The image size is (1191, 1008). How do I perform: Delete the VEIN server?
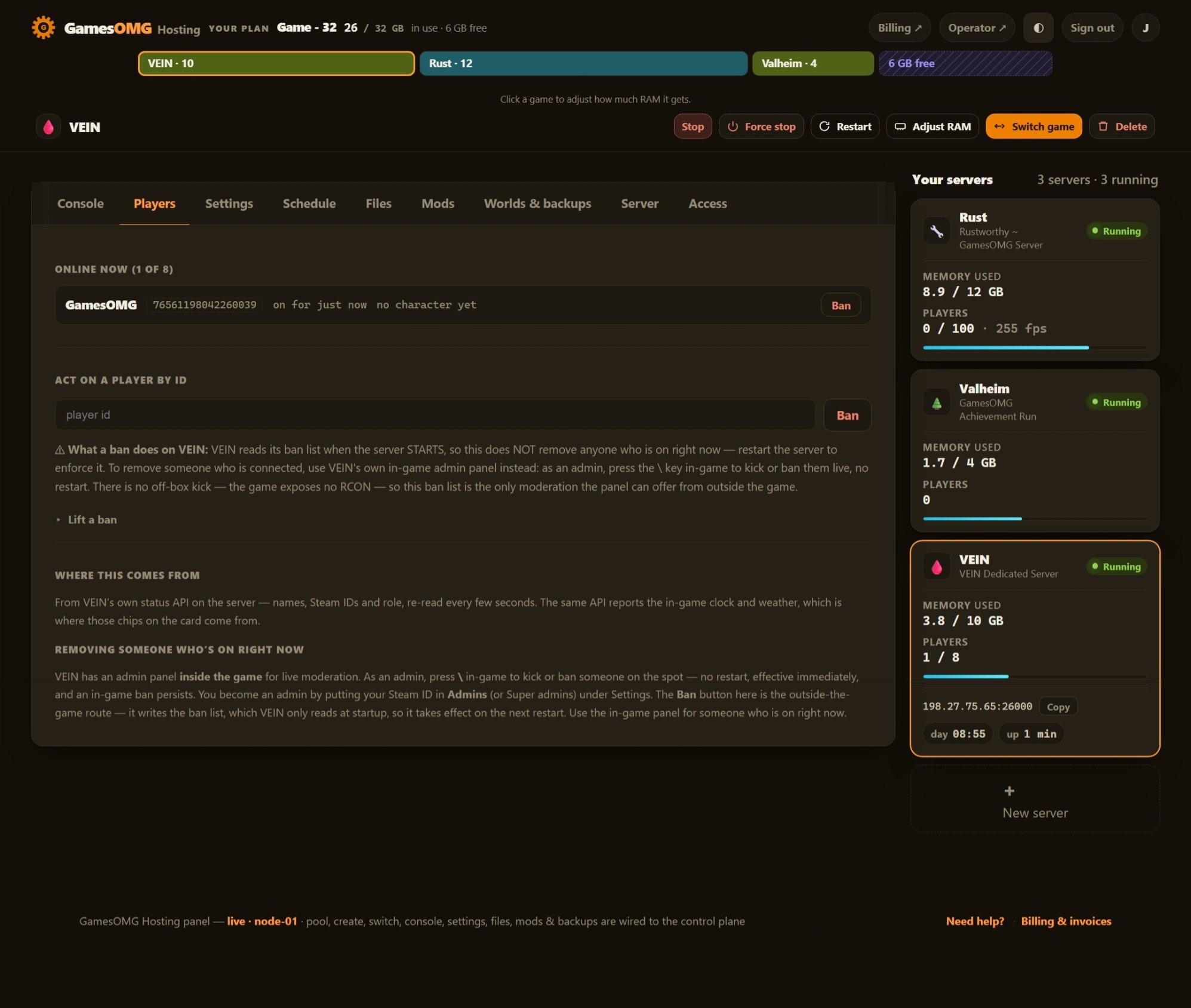(x=1122, y=127)
